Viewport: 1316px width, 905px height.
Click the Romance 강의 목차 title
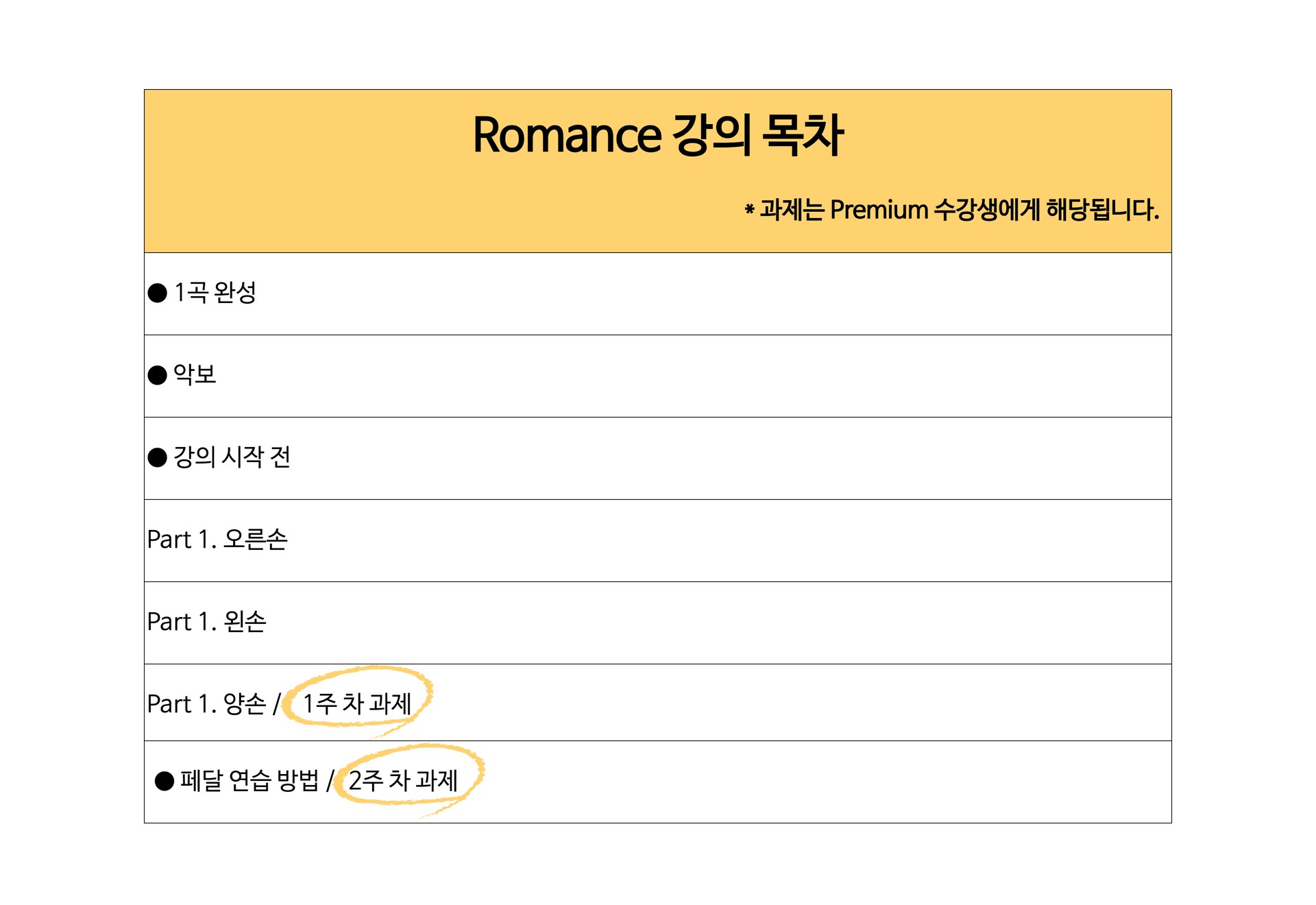click(658, 134)
